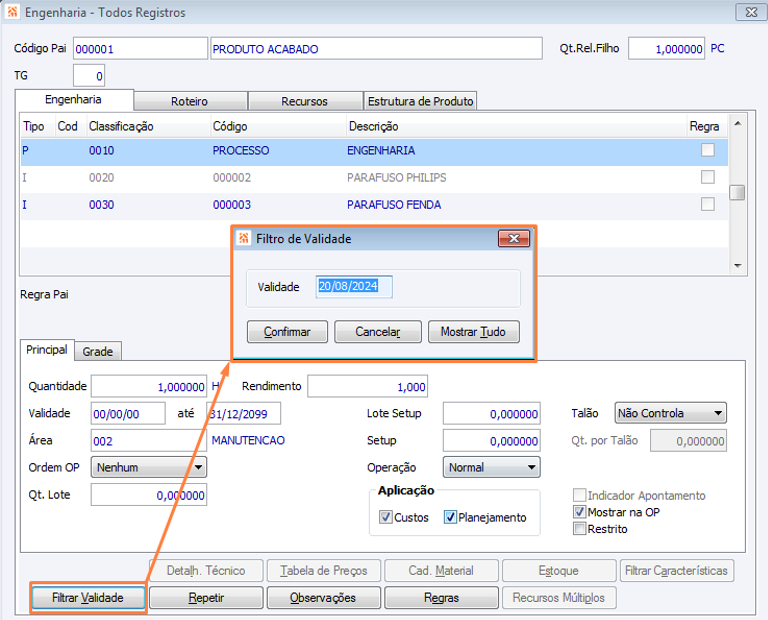Click the grid scrollbar down arrow
Viewport: 768px width, 620px height.
click(738, 265)
